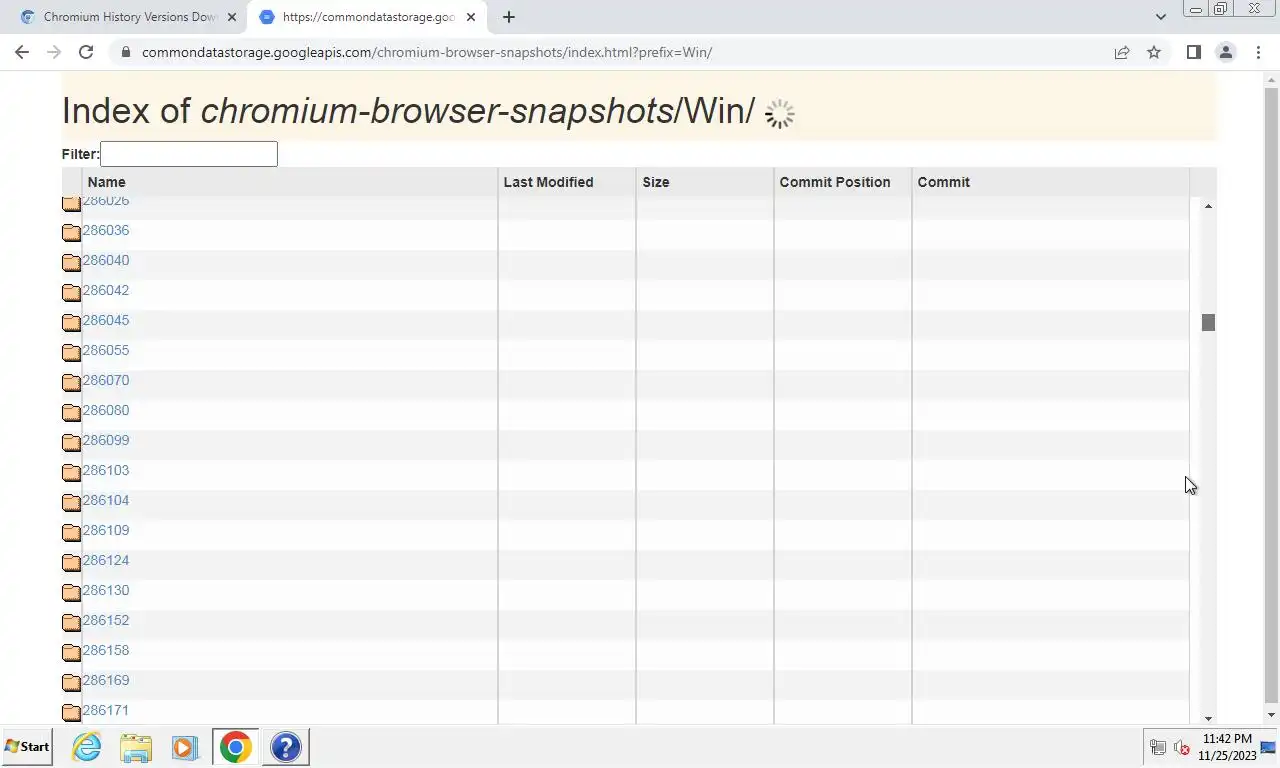Click folder icon beside 286099
The width and height of the screenshot is (1280, 768).
[x=71, y=443]
